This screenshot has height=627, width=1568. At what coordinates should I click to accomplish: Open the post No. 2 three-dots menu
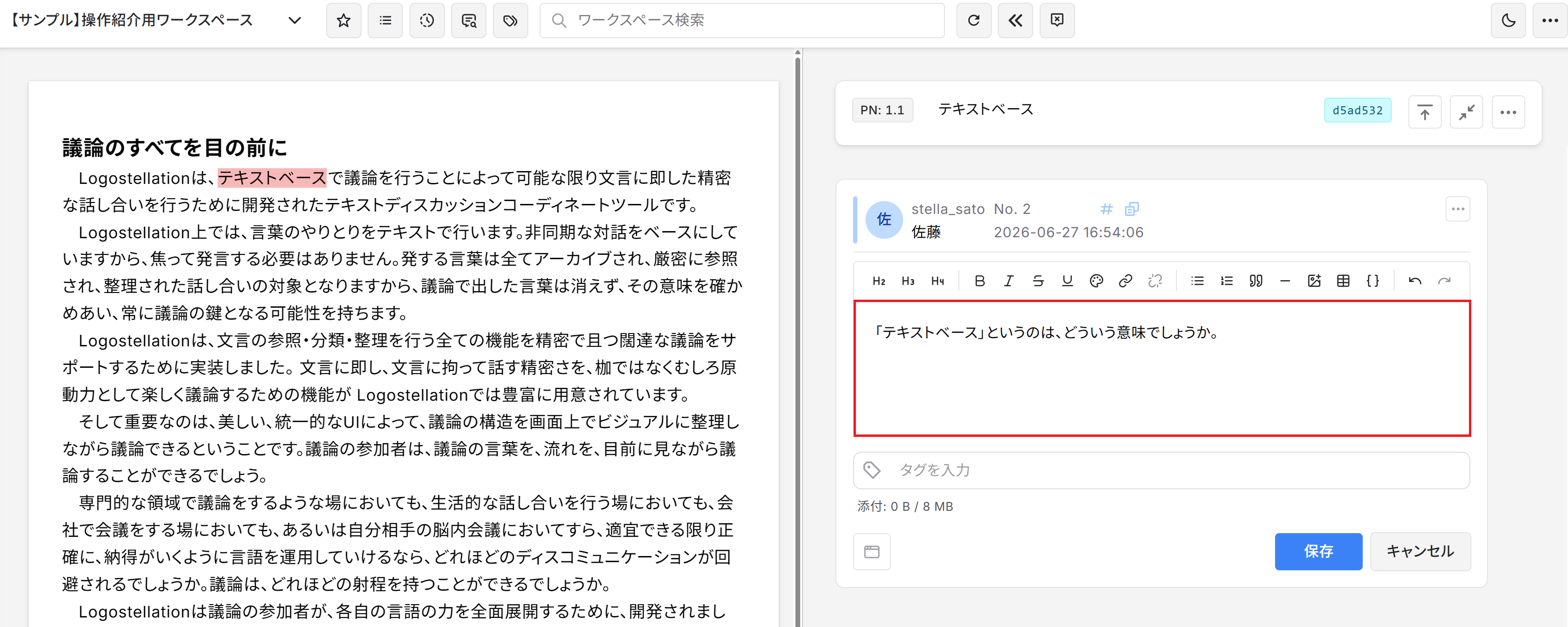1458,210
